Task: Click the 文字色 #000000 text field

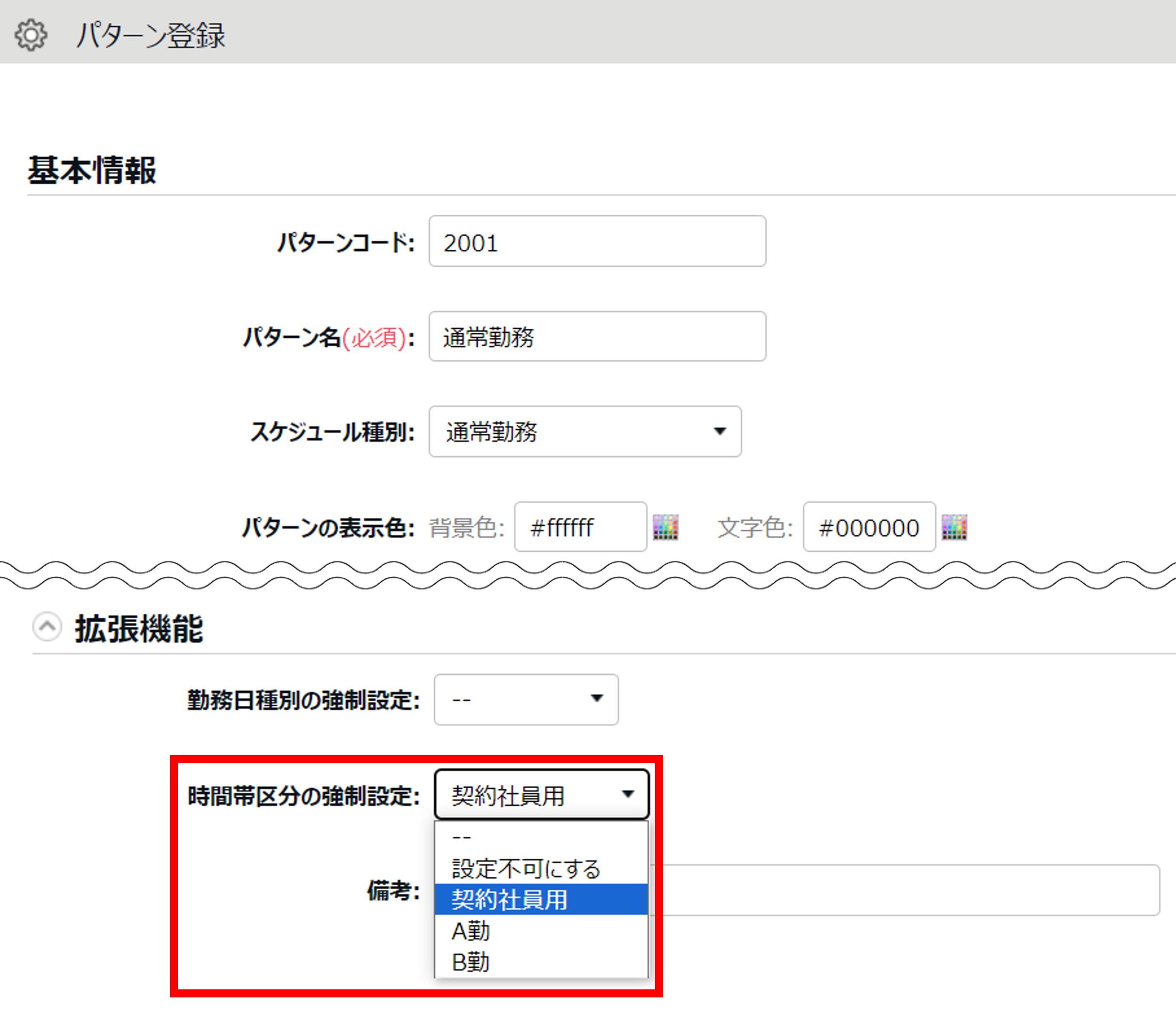Action: (x=868, y=527)
